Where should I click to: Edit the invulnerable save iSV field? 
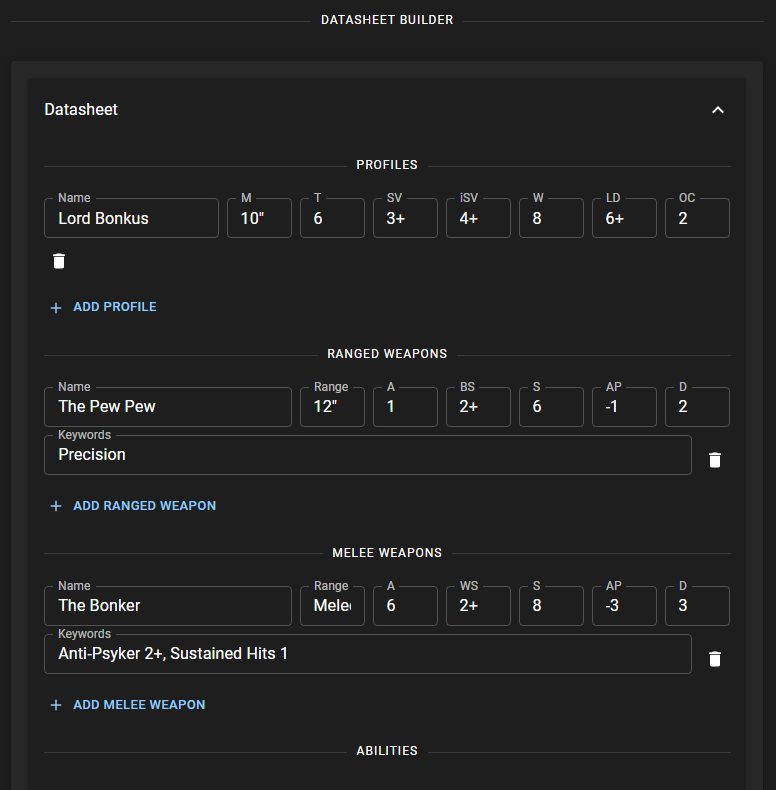[x=478, y=218]
